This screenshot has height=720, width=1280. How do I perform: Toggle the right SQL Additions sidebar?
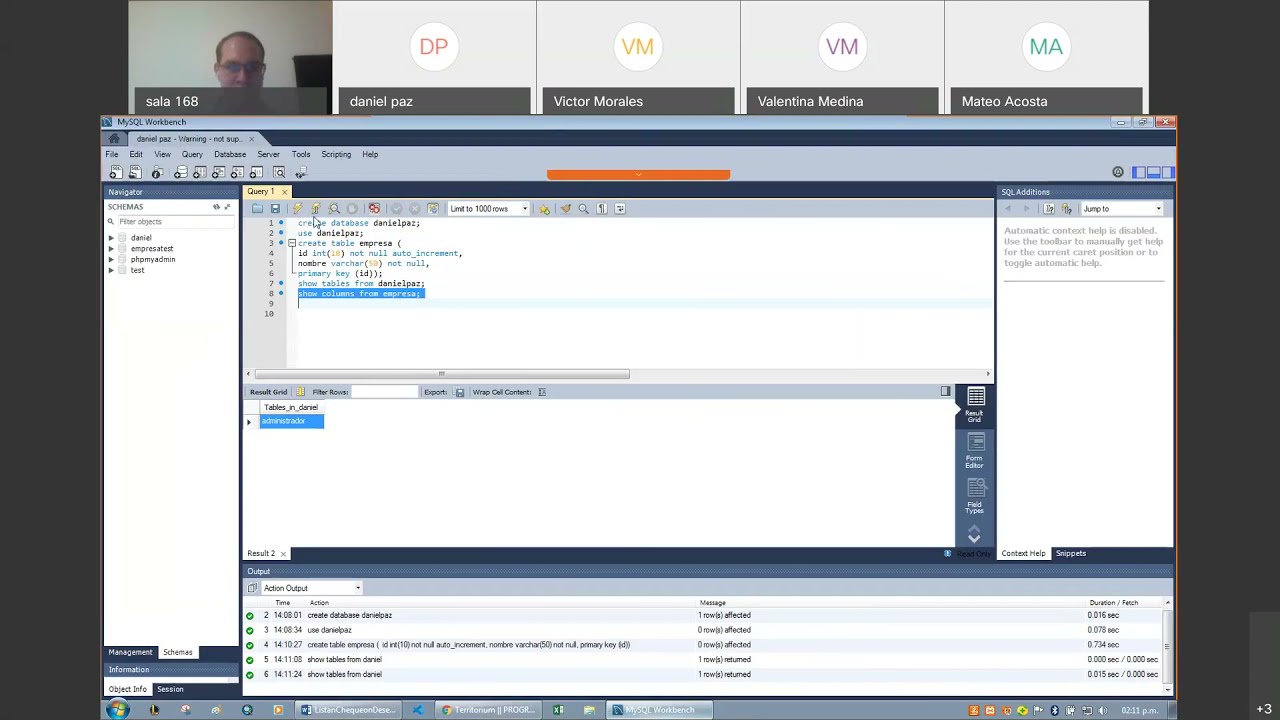[1167, 173]
